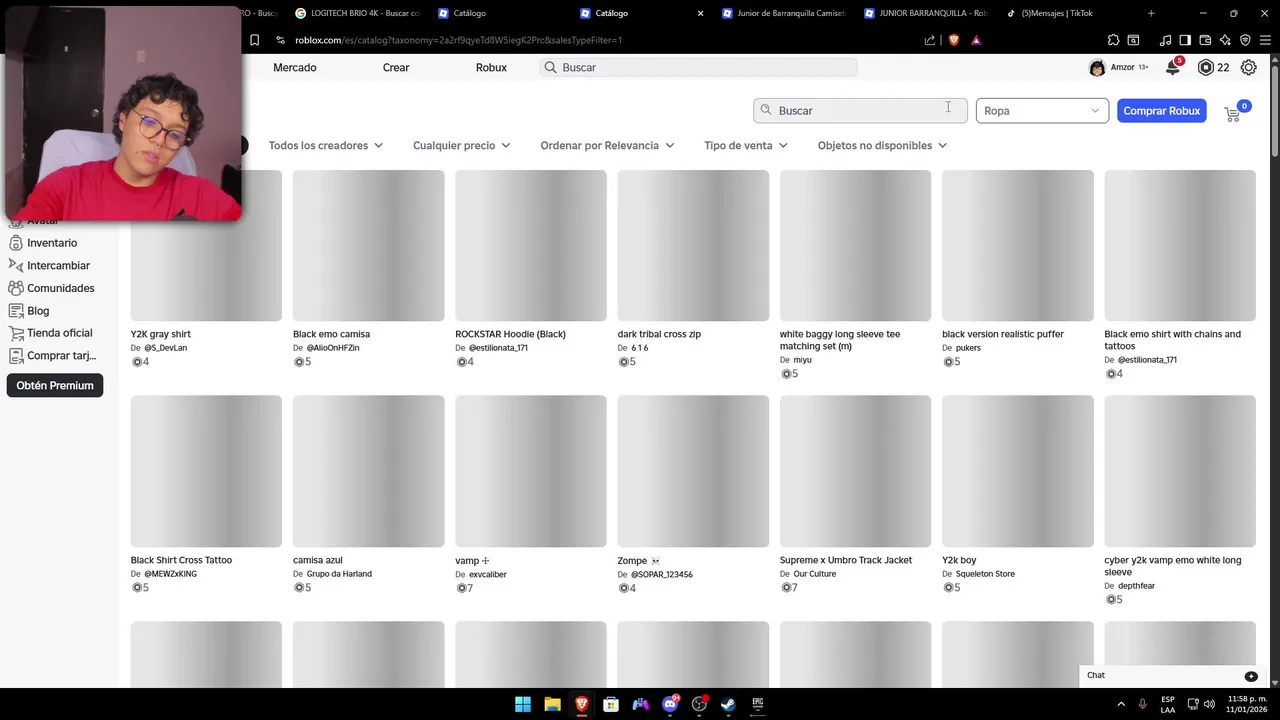Click the bookmark icon in browser toolbar
The image size is (1280, 720).
(x=254, y=40)
